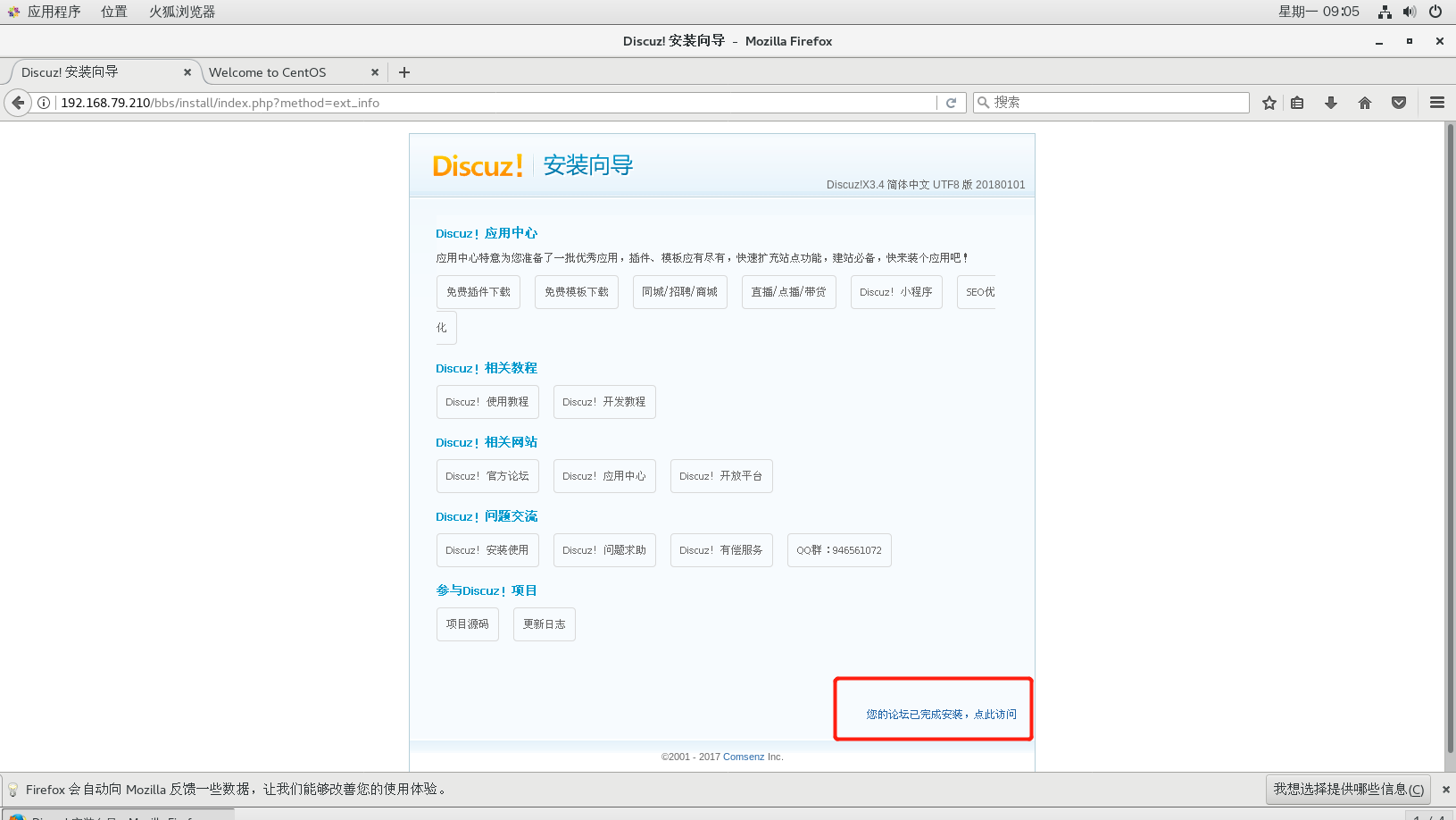This screenshot has width=1456, height=820.
Task: Open 同城/招聘/商城 apps
Action: tap(680, 292)
